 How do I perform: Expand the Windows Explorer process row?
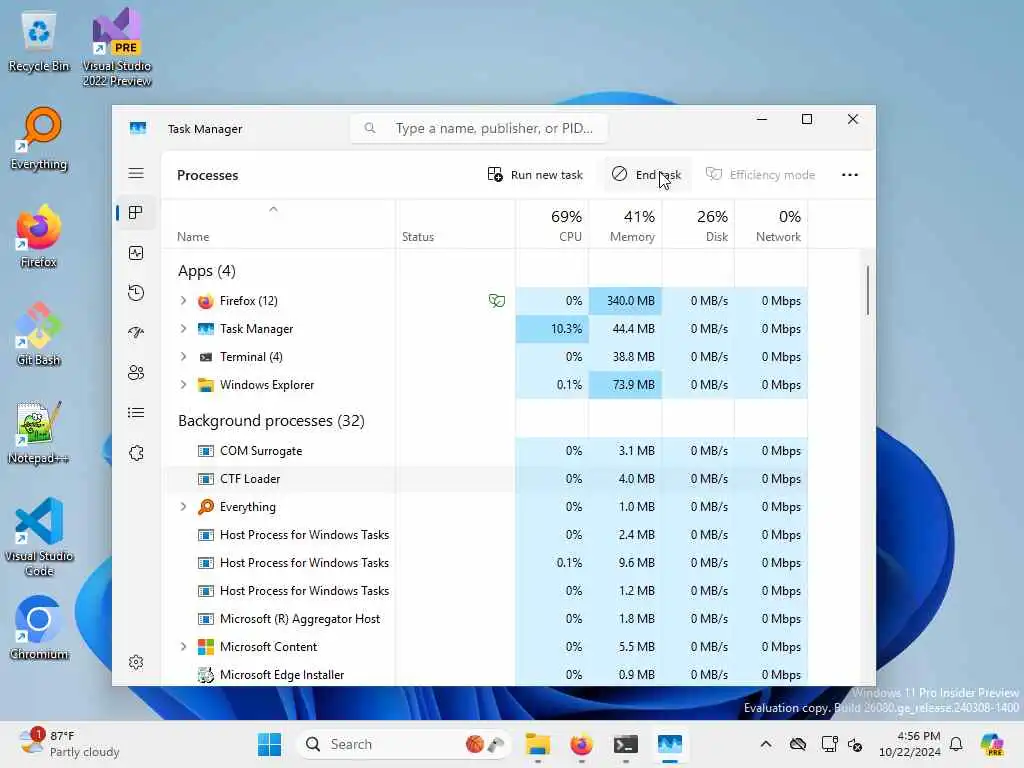point(184,385)
